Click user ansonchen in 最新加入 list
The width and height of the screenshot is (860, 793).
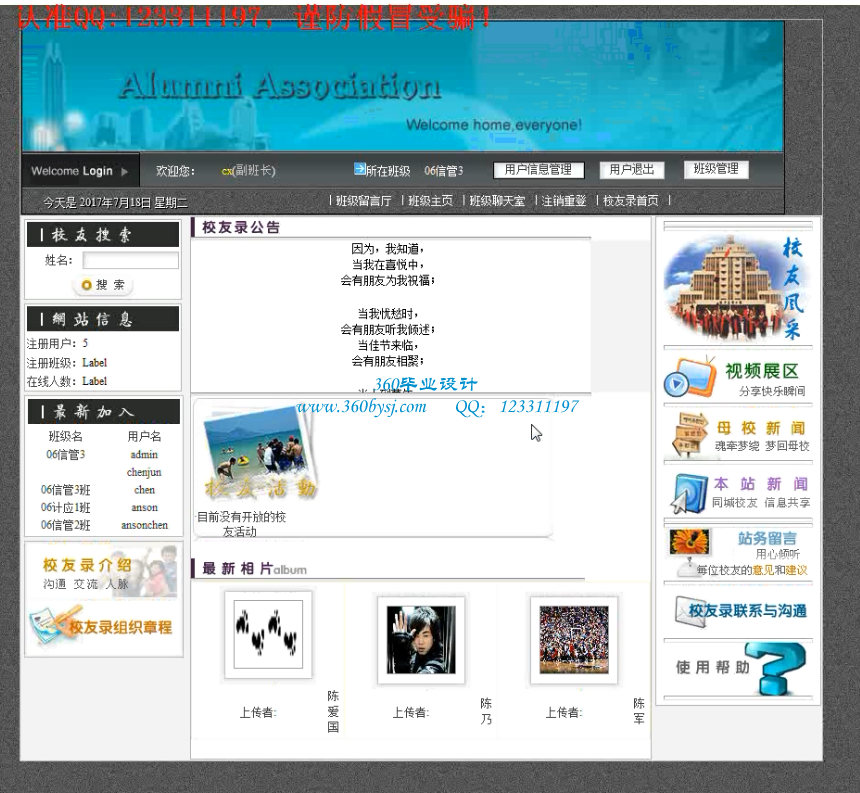144,525
